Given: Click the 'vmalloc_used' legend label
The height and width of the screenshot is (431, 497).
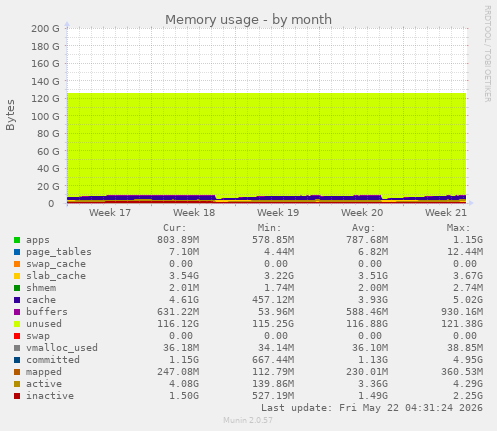Looking at the screenshot, I should click(62, 348).
